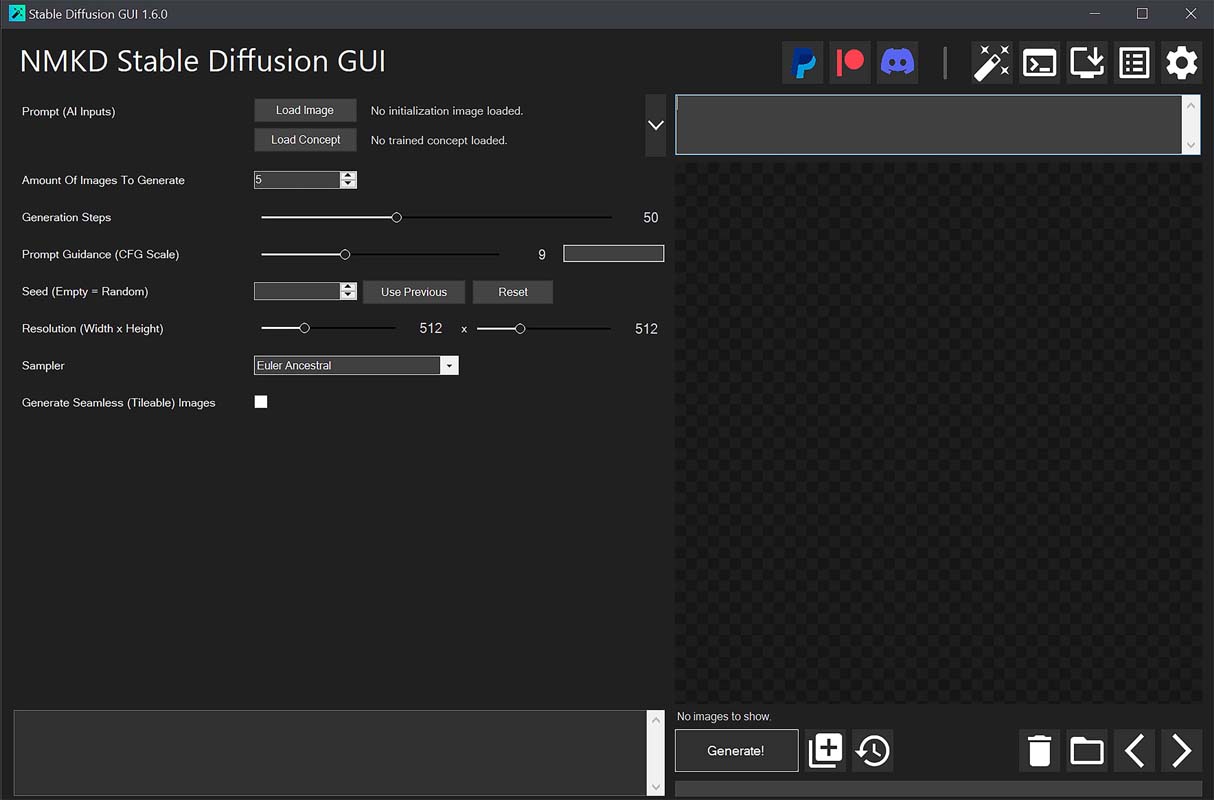The height and width of the screenshot is (800, 1214).
Task: Focus the prompt text input box
Action: tap(929, 125)
